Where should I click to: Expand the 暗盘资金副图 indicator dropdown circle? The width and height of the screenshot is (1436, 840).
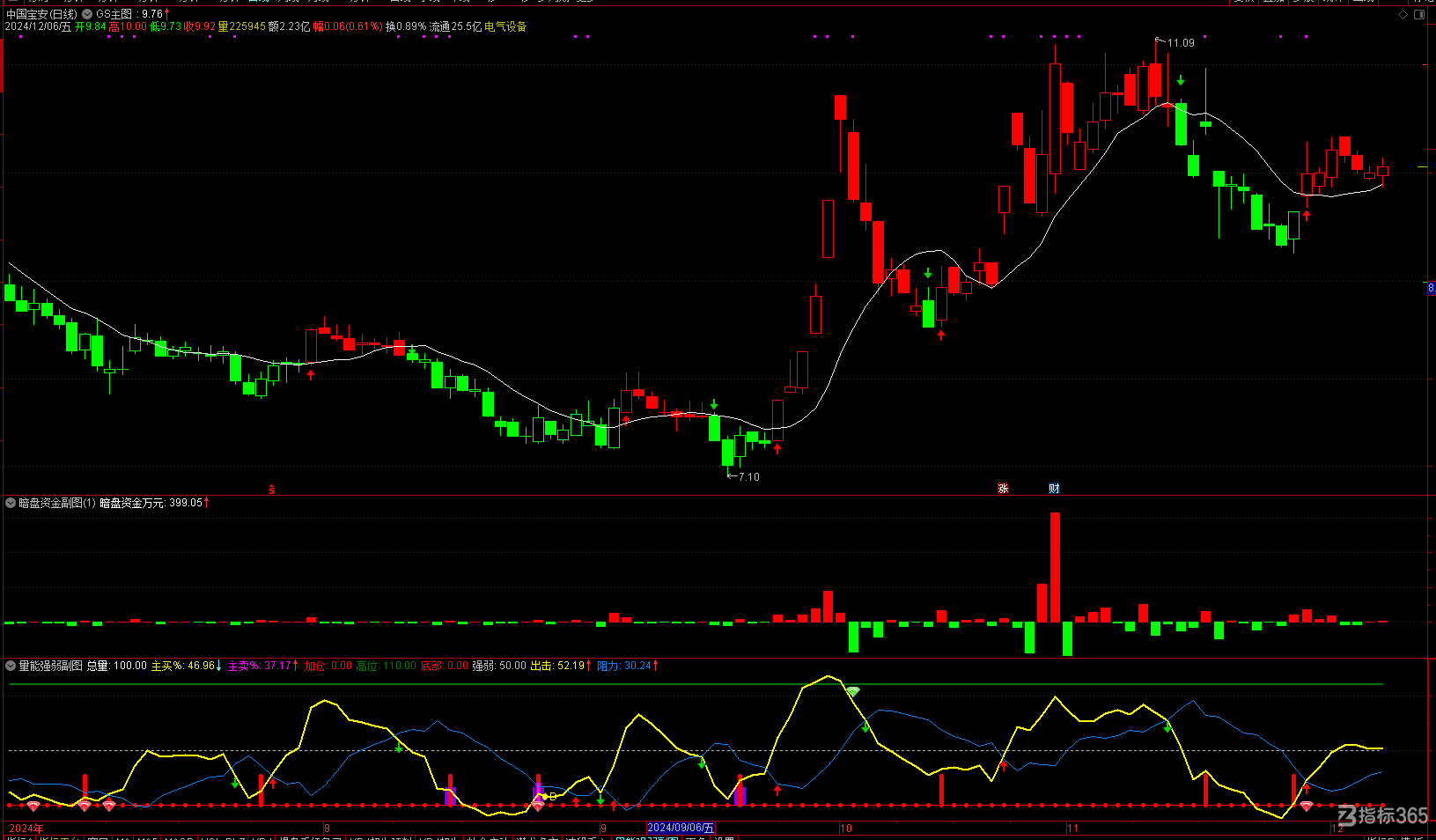click(11, 503)
